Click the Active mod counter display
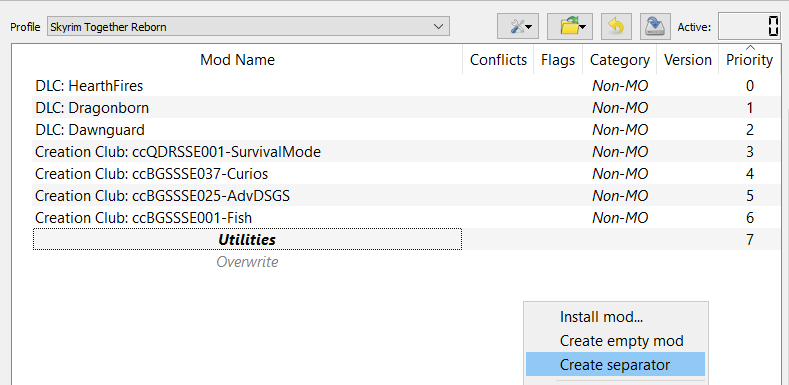This screenshot has height=385, width=789. click(x=750, y=26)
